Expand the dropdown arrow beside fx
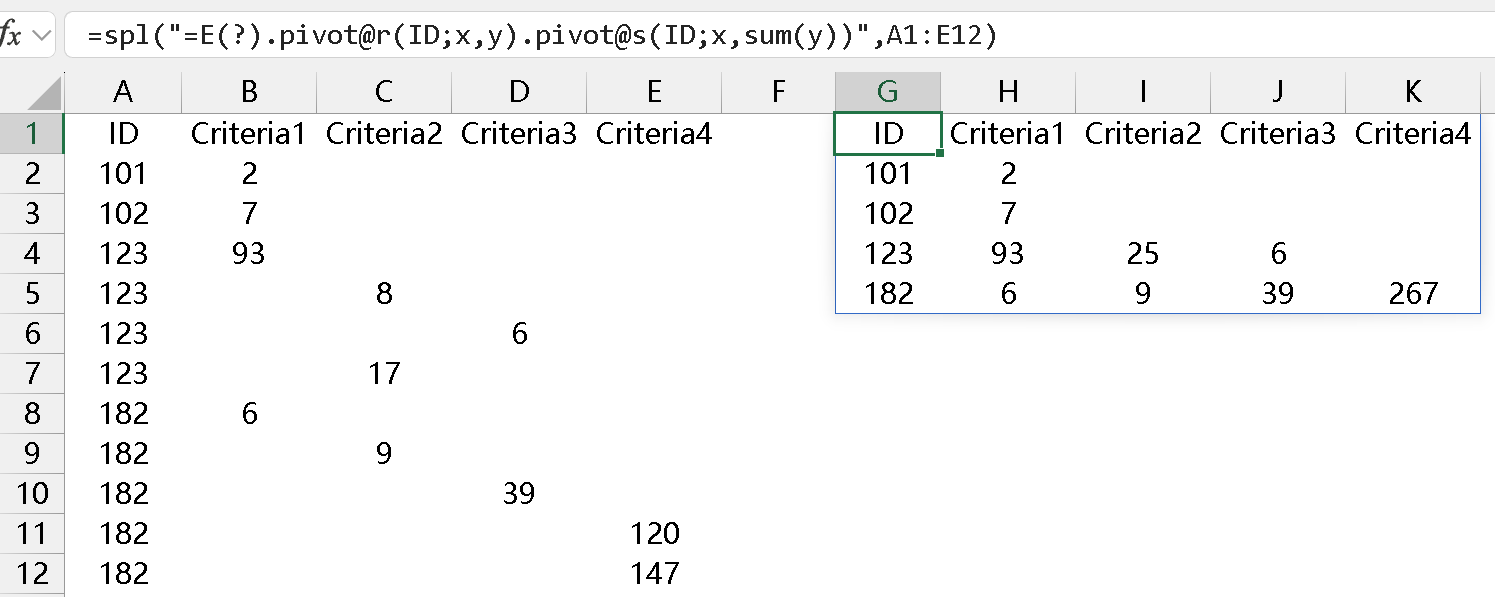The width and height of the screenshot is (1495, 597). click(x=40, y=36)
